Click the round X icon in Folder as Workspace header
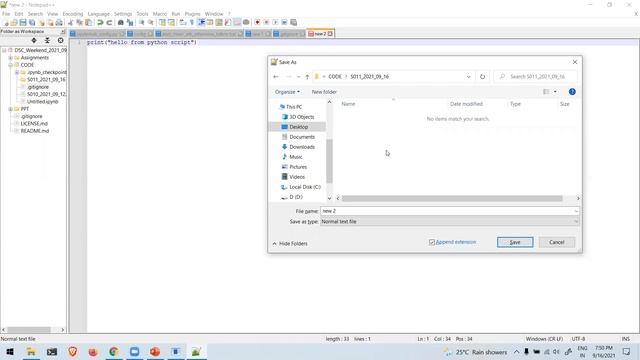The width and height of the screenshot is (640, 360). pos(60,40)
